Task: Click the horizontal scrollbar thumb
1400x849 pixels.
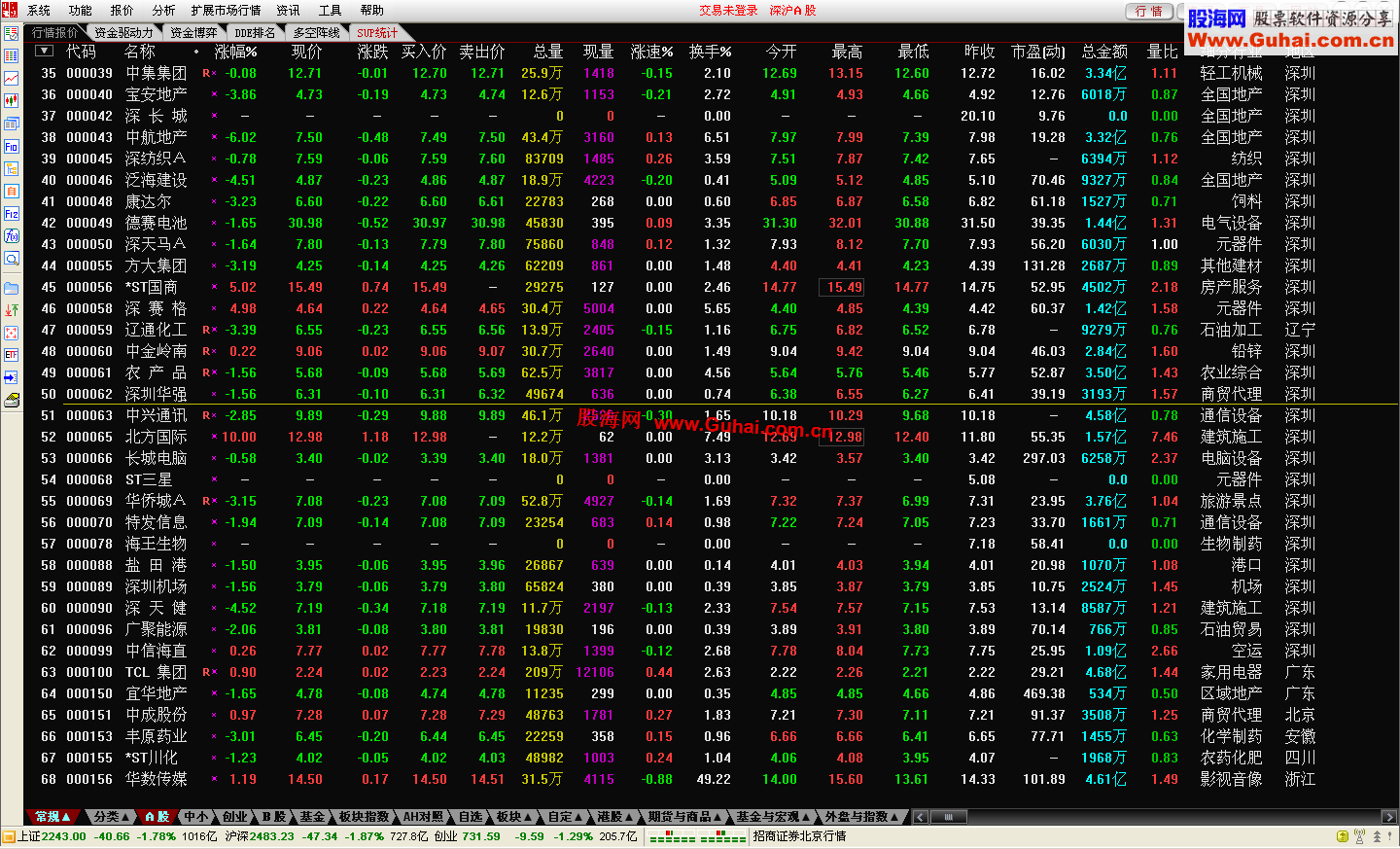Action: [948, 817]
